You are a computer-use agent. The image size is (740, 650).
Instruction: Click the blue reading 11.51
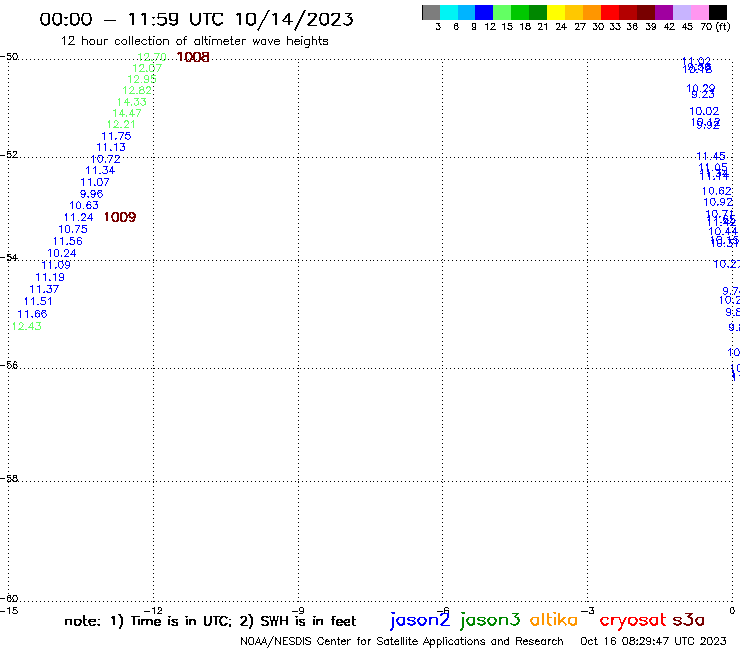click(x=38, y=302)
